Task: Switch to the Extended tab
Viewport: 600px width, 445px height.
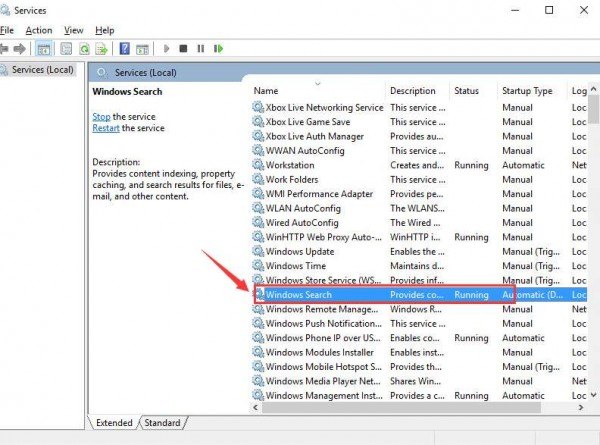Action: (114, 423)
